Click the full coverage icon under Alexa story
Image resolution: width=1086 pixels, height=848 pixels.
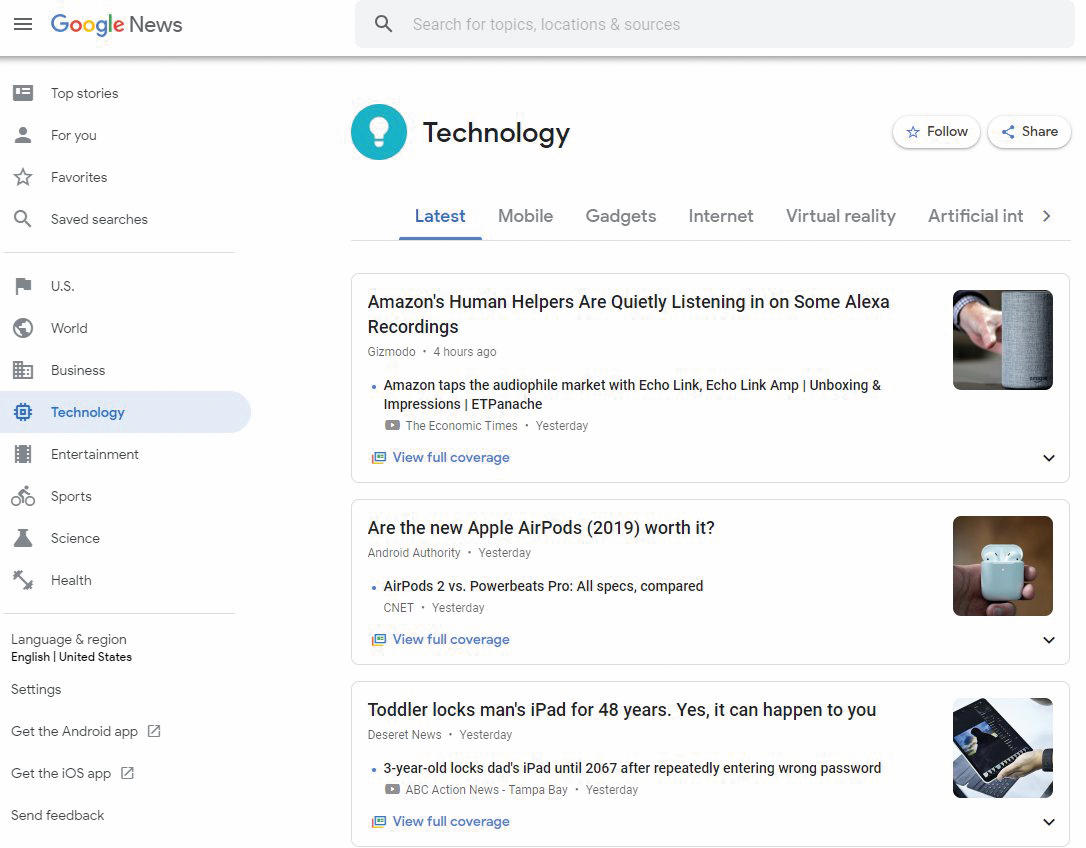pos(378,457)
